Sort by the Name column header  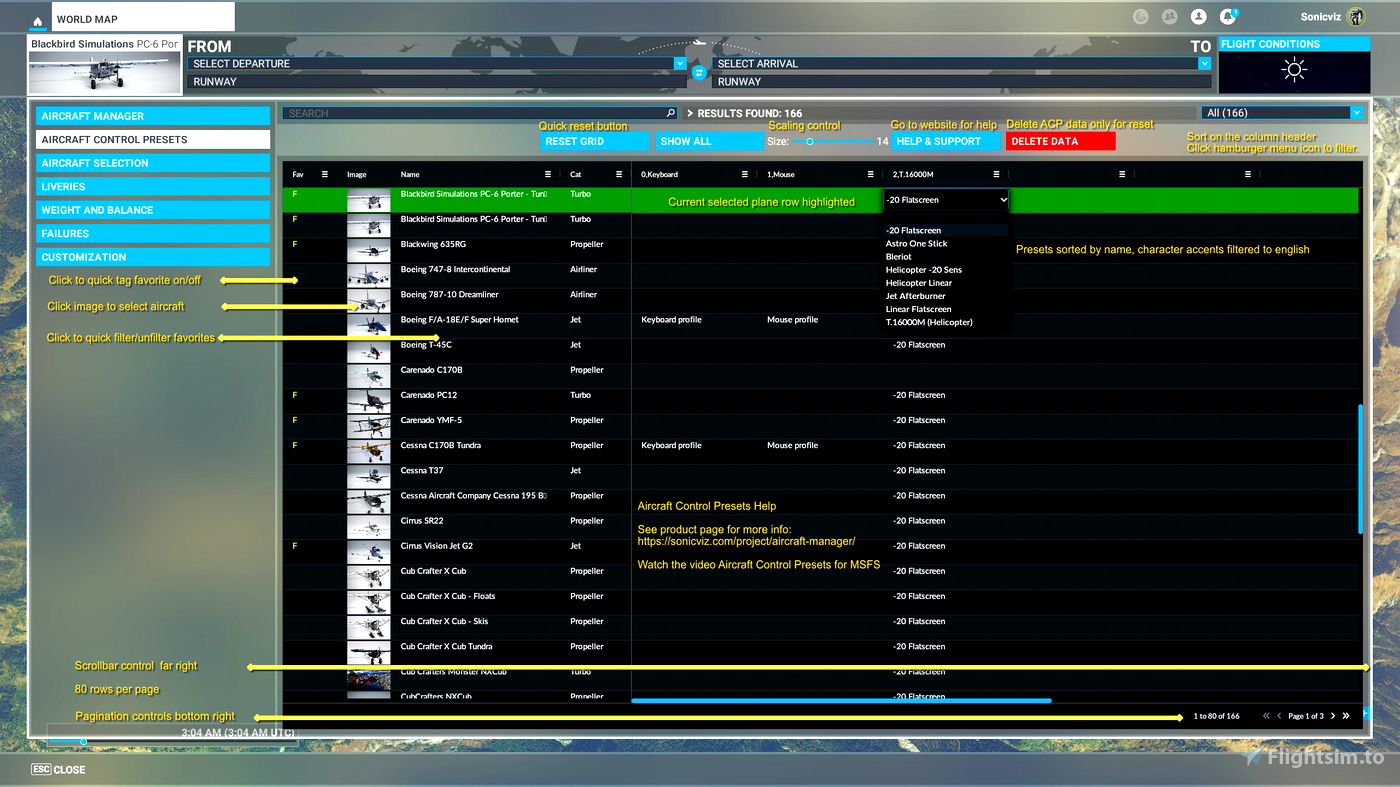point(410,174)
